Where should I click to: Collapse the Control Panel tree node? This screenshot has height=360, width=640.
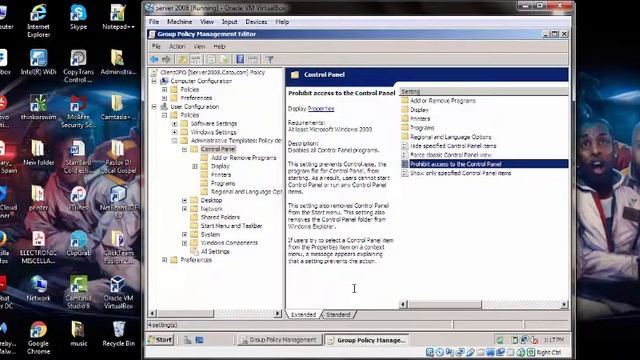[x=185, y=149]
